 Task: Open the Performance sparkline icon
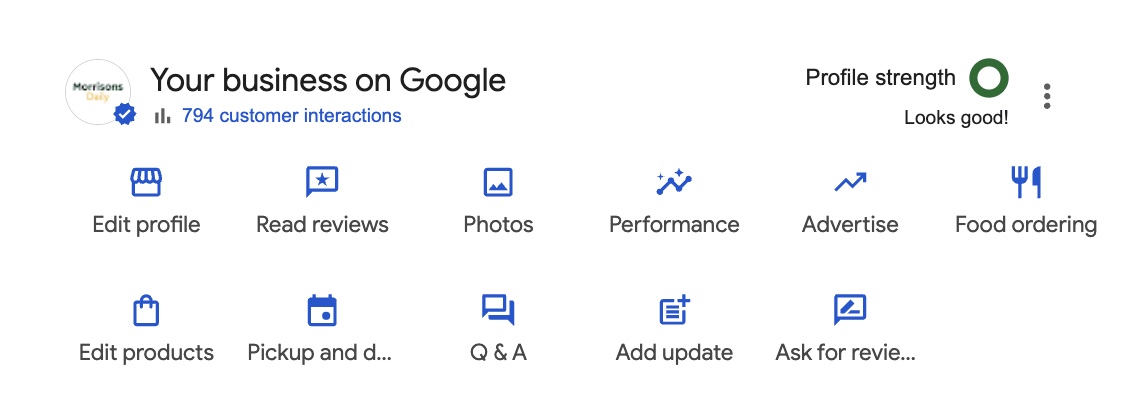(x=674, y=182)
